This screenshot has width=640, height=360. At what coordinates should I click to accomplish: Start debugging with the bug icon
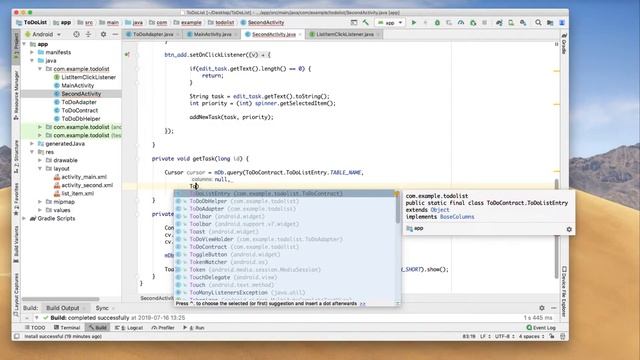pyautogui.click(x=437, y=23)
